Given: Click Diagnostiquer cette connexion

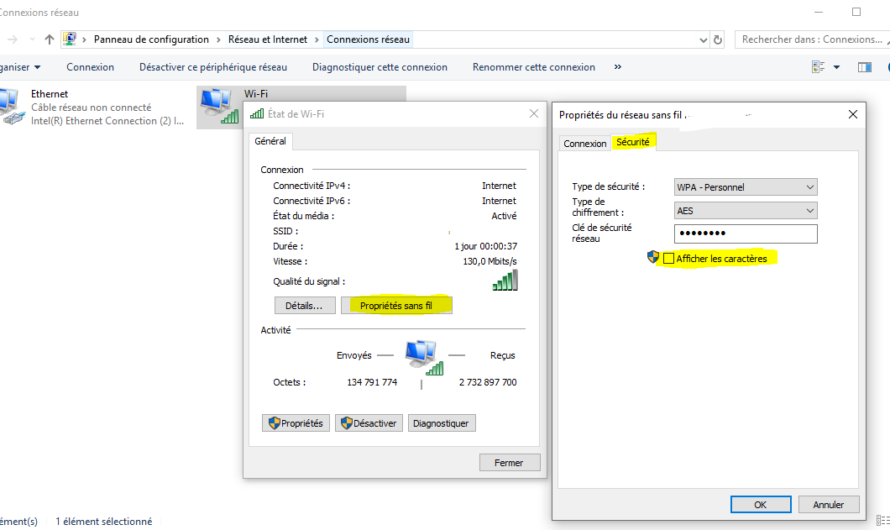Looking at the screenshot, I should coord(380,67).
